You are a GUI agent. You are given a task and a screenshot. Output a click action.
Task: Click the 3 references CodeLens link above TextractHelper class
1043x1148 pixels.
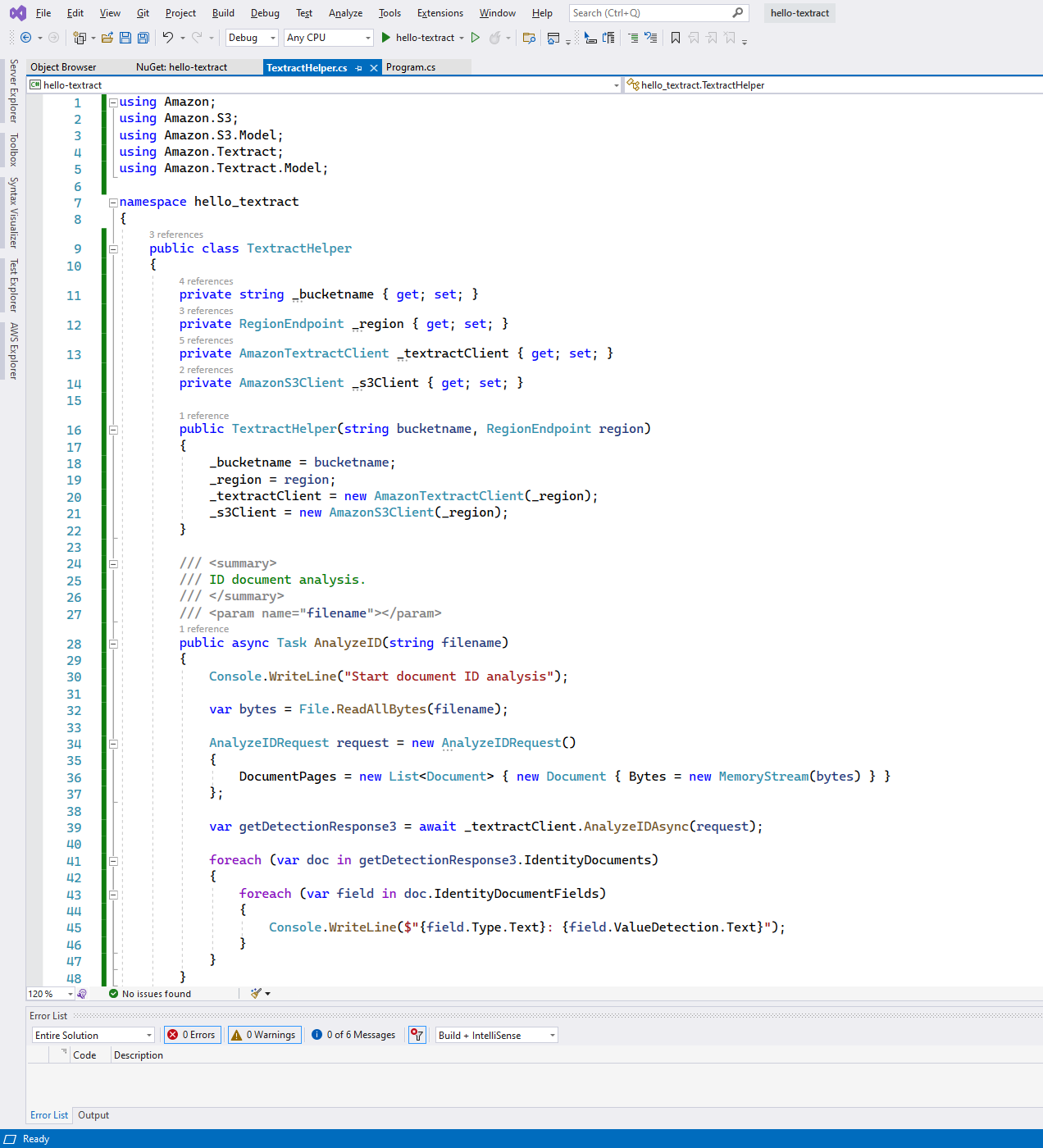pyautogui.click(x=176, y=235)
